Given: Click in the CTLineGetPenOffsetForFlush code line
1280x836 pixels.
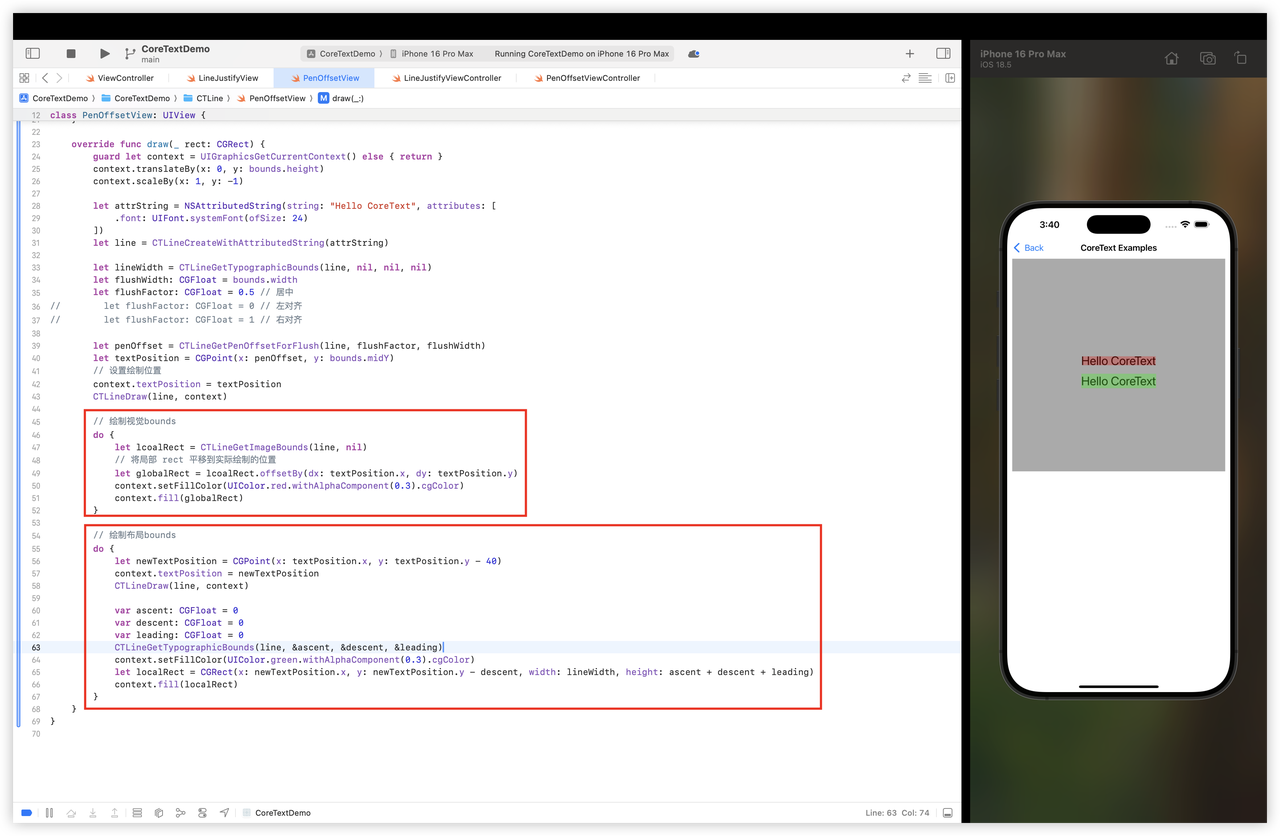Looking at the screenshot, I should click(289, 346).
